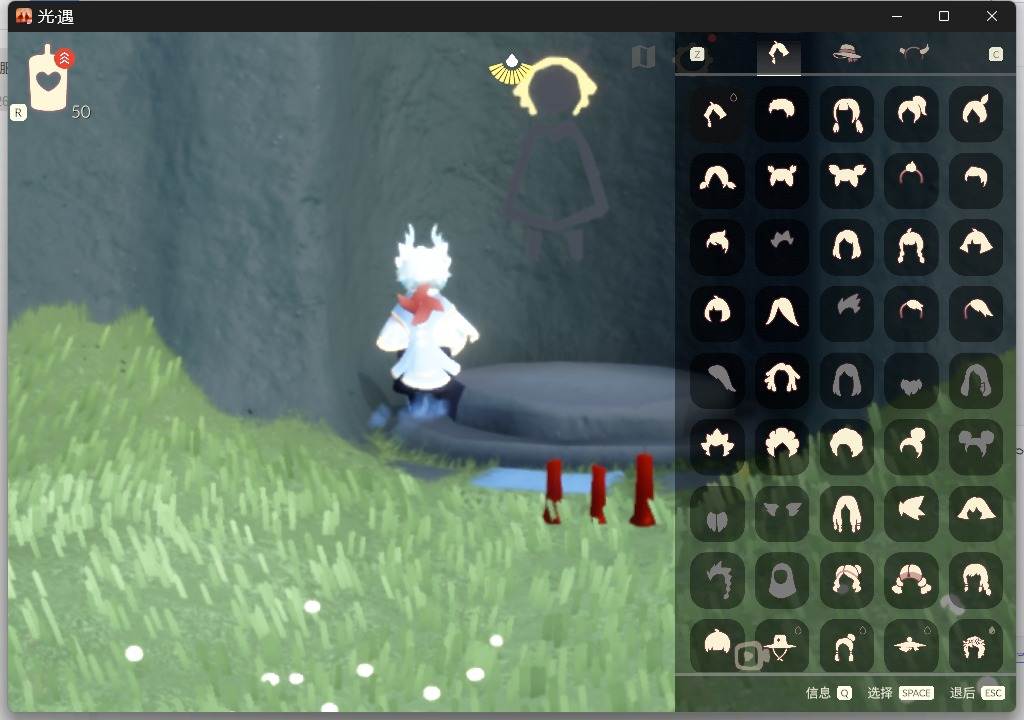Click the golden fan spirit marker
The height and width of the screenshot is (720, 1024).
tap(510, 71)
